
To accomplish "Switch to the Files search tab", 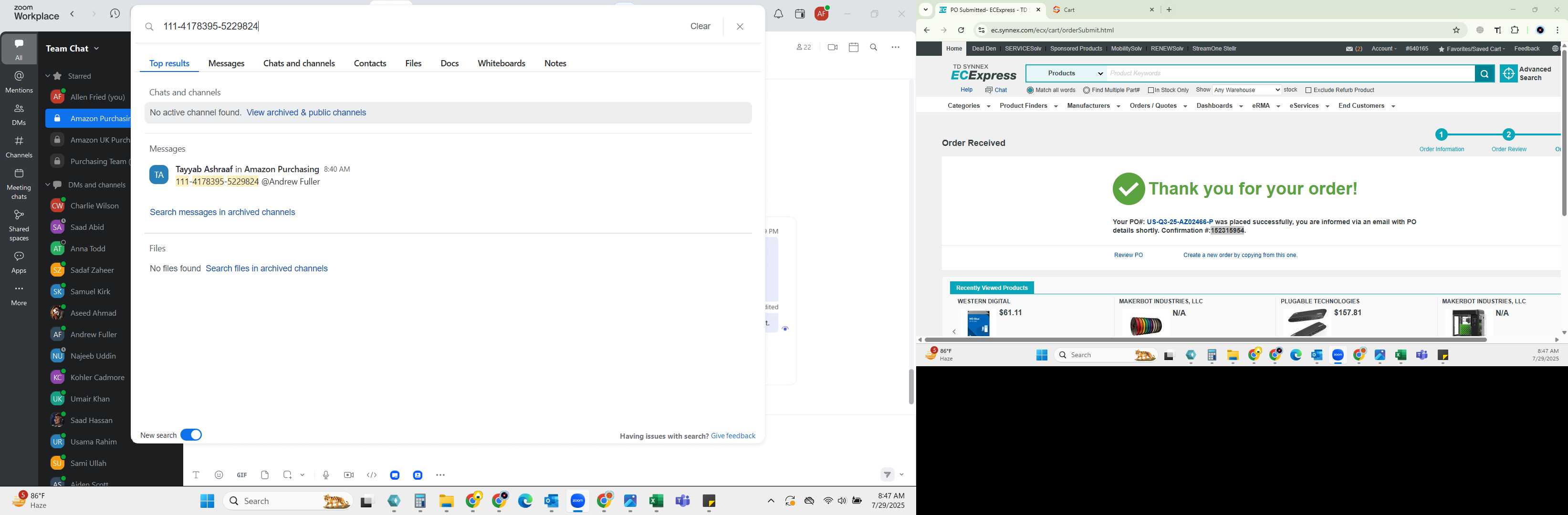I will pyautogui.click(x=413, y=64).
